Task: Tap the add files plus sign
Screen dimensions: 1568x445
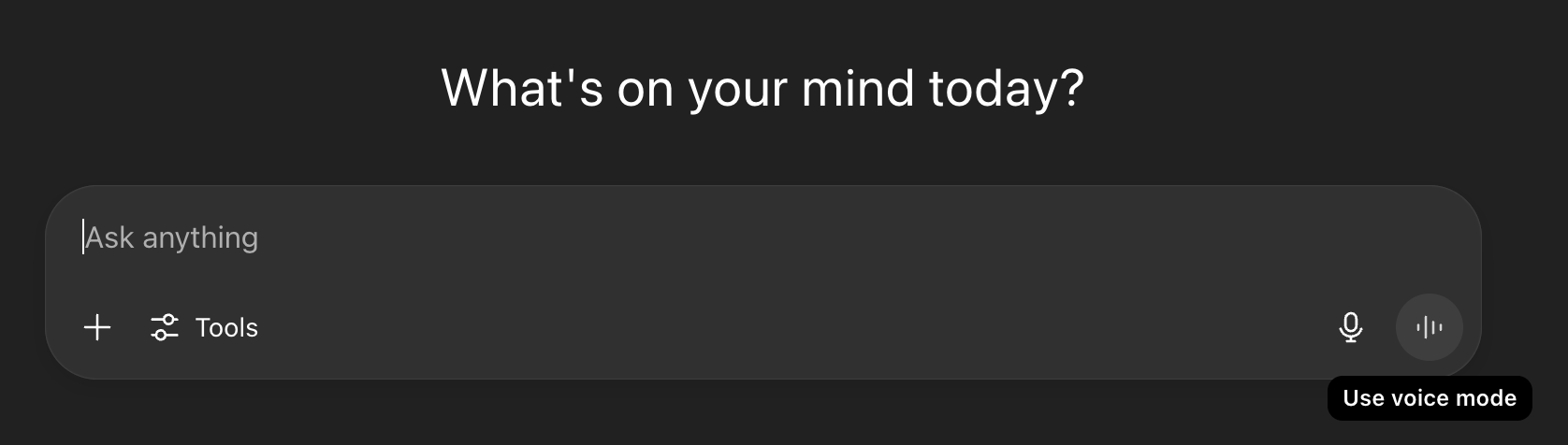Action: point(97,327)
